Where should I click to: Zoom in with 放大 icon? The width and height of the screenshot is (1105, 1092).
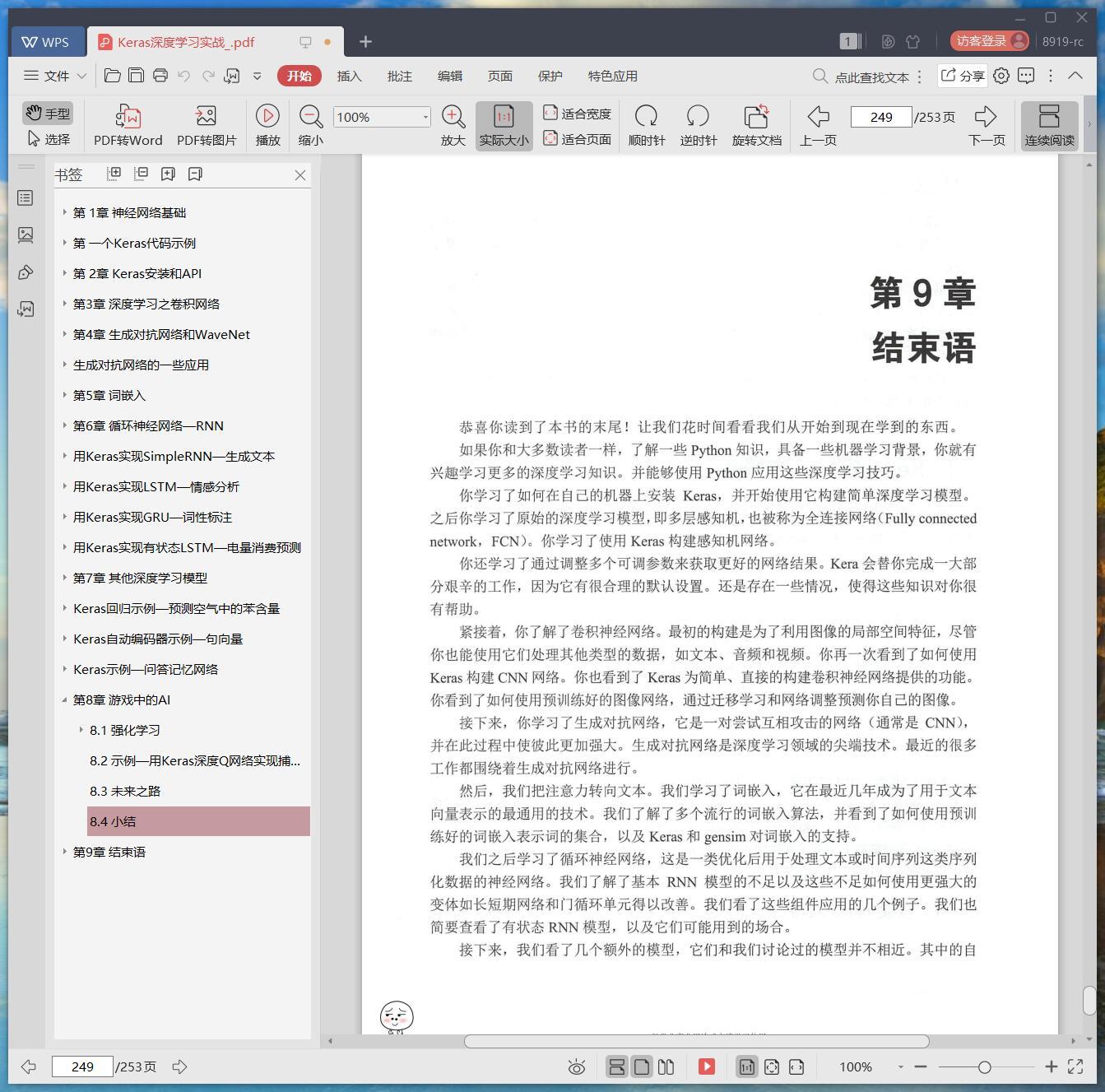pyautogui.click(x=453, y=126)
